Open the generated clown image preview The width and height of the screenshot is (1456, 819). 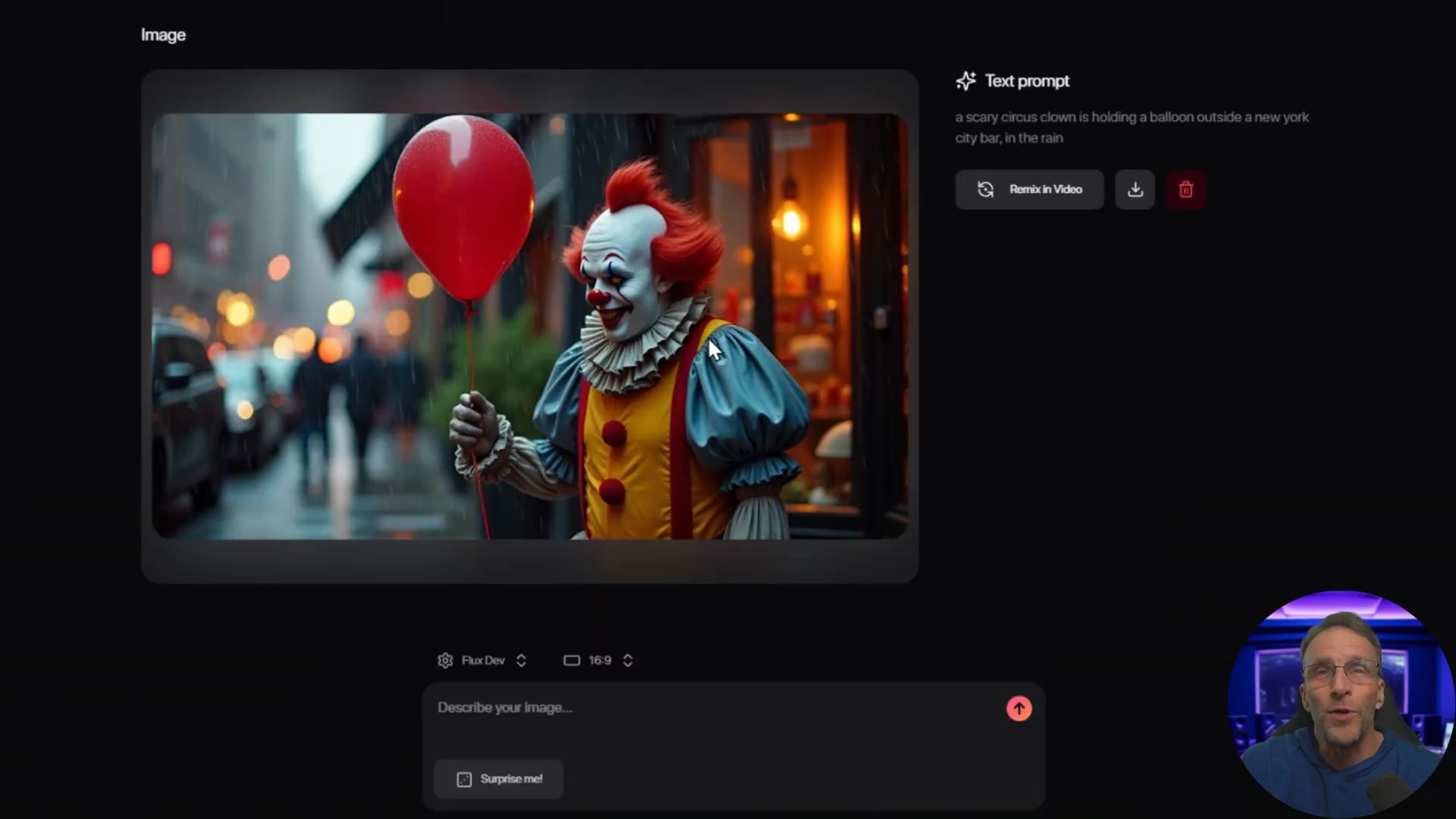pos(529,326)
